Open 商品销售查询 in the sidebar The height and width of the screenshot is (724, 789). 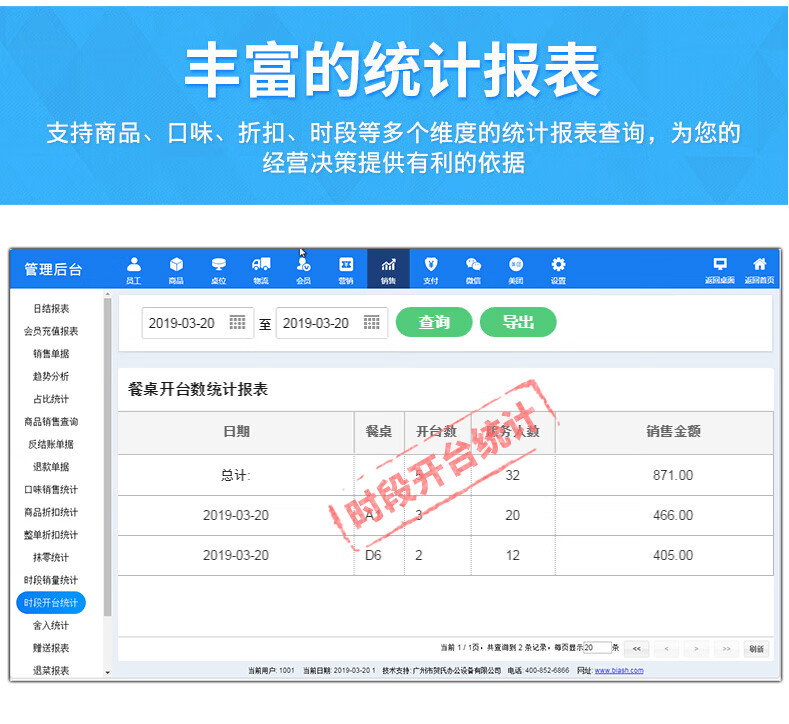(x=51, y=422)
